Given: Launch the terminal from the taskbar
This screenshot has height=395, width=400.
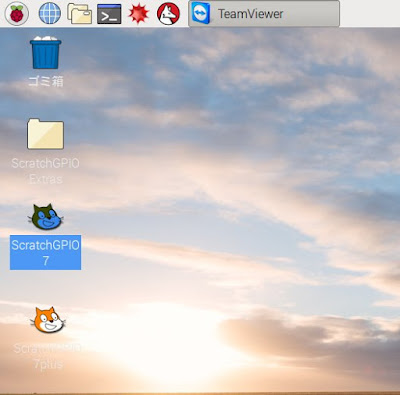Looking at the screenshot, I should pyautogui.click(x=109, y=14).
